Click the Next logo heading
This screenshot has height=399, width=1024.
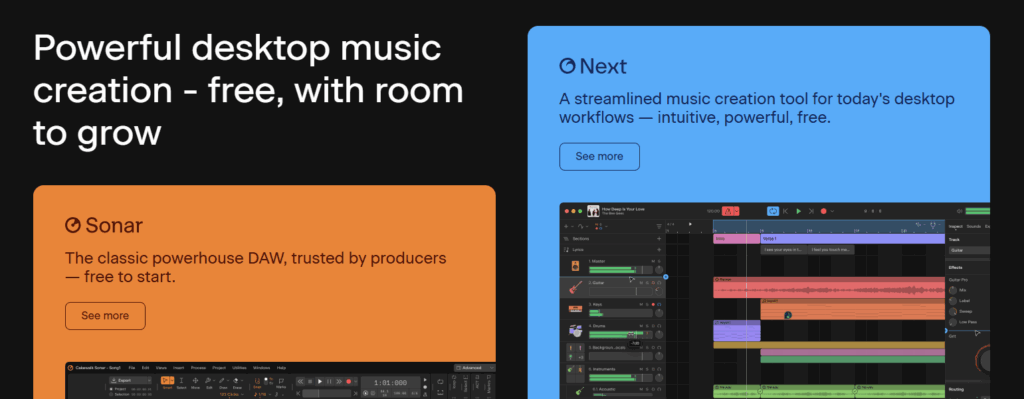coord(593,66)
